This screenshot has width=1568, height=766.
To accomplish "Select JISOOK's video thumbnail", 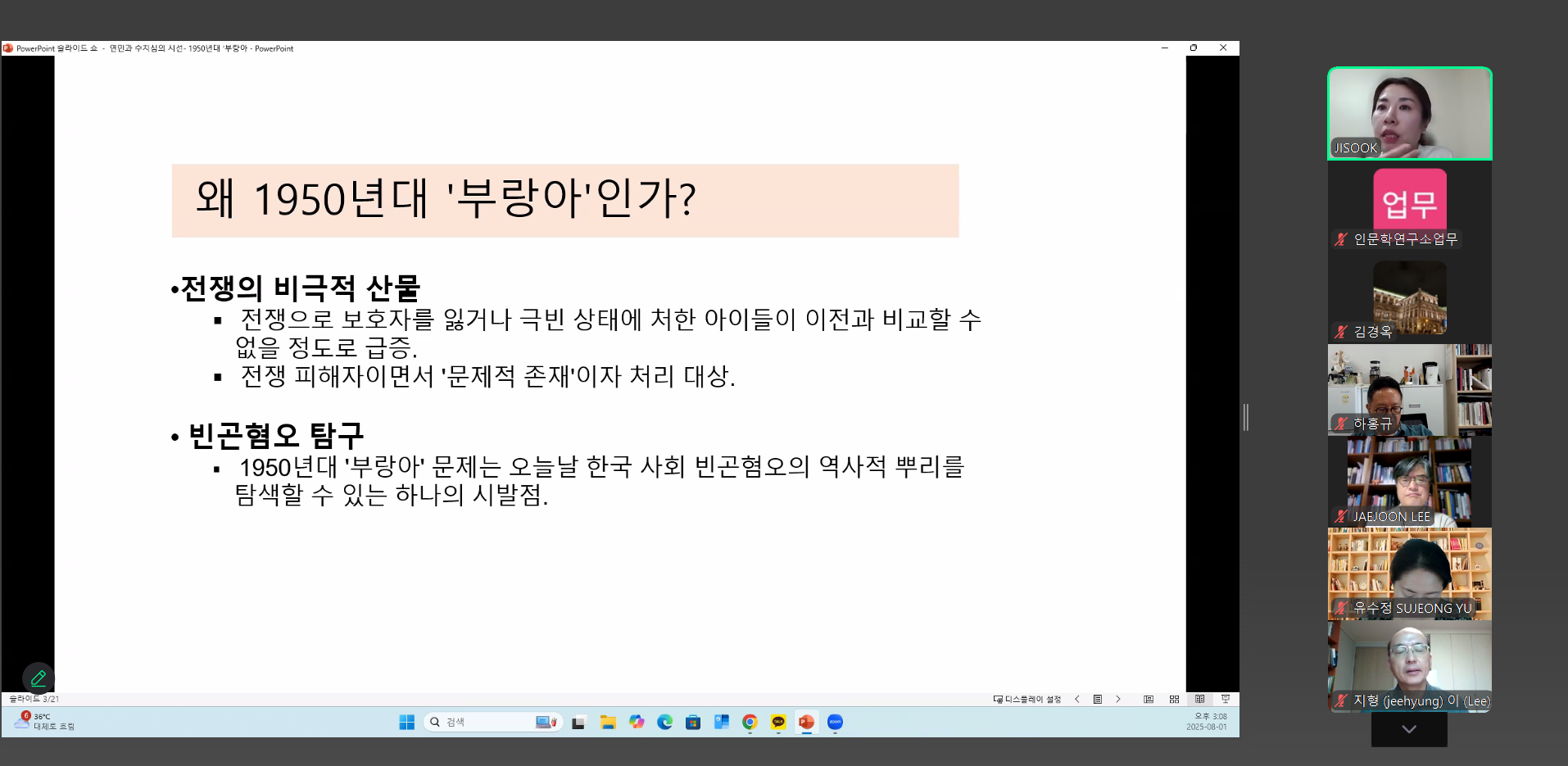I will coord(1409,113).
